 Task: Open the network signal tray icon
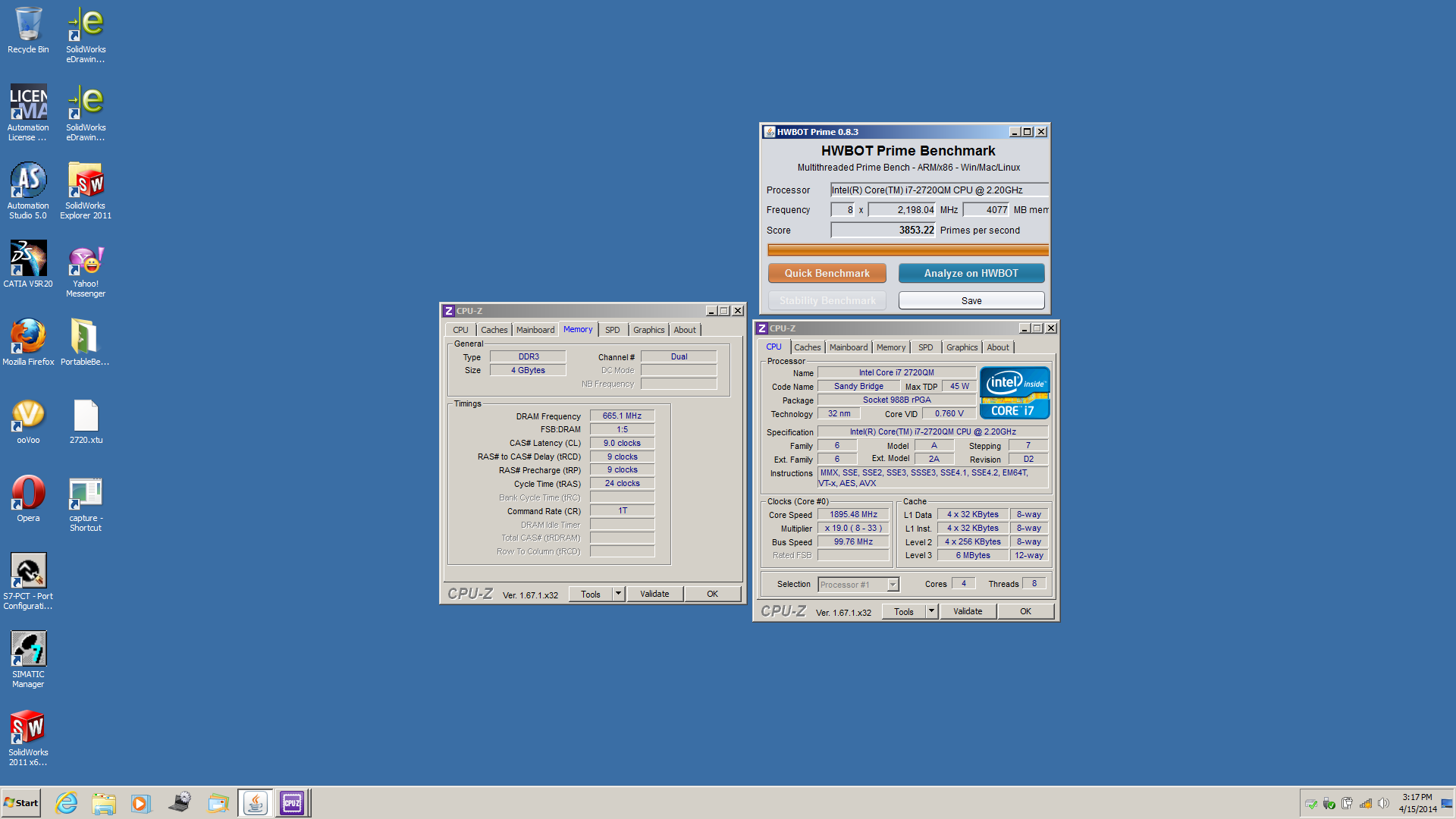coord(1366,803)
